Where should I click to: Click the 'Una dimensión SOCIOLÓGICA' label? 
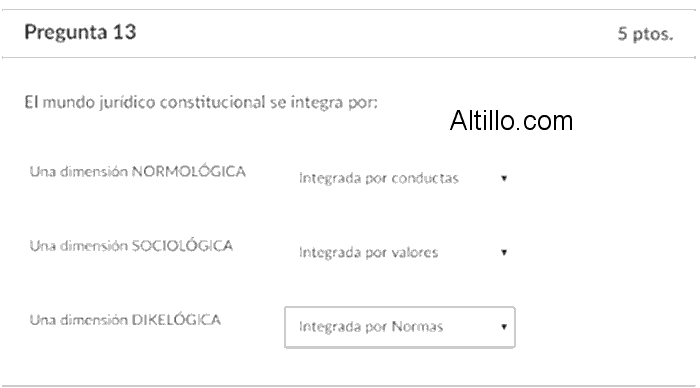tap(131, 246)
